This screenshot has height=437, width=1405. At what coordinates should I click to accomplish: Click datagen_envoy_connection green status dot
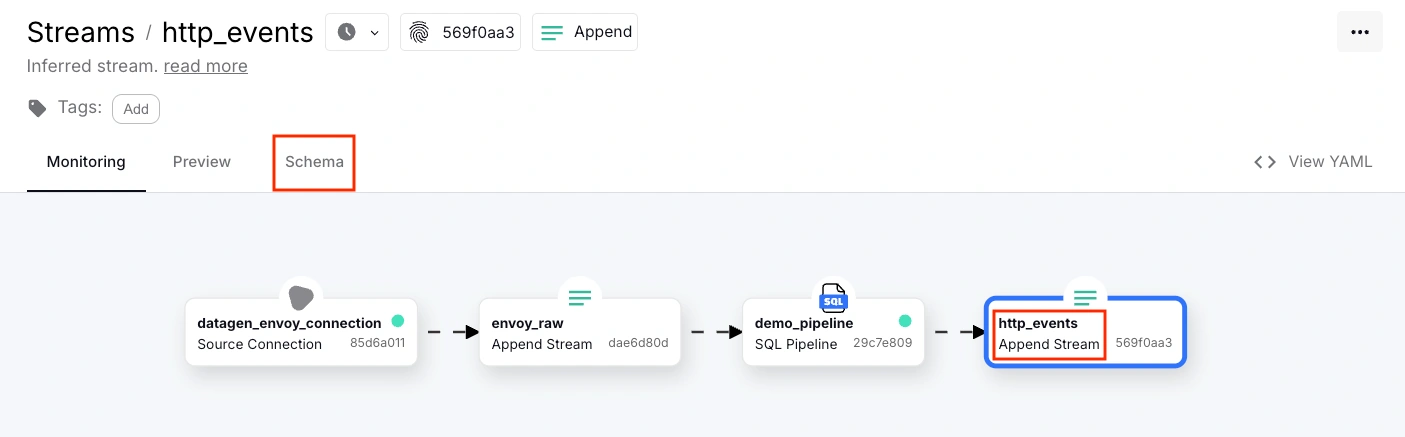click(x=398, y=322)
